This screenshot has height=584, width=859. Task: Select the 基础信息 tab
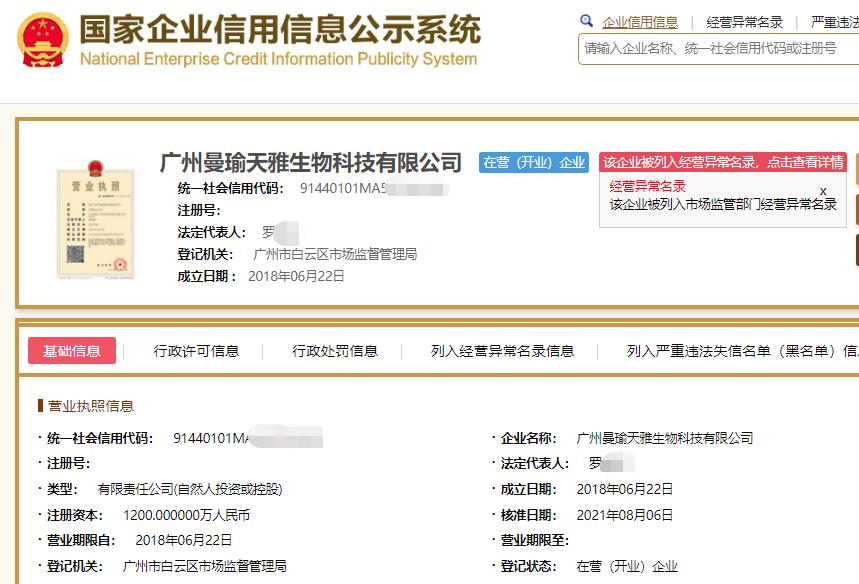click(72, 350)
